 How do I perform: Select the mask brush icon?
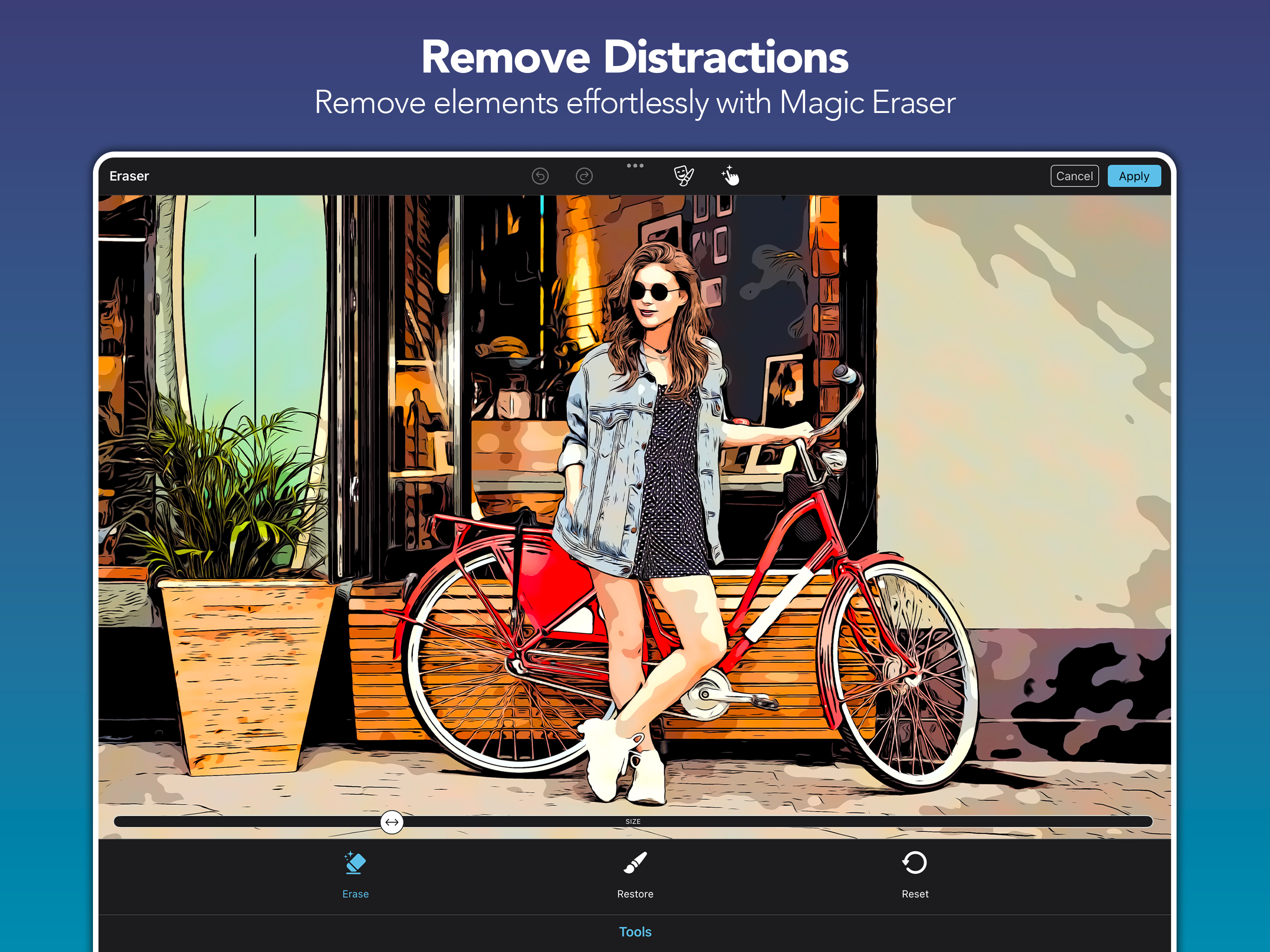point(683,176)
